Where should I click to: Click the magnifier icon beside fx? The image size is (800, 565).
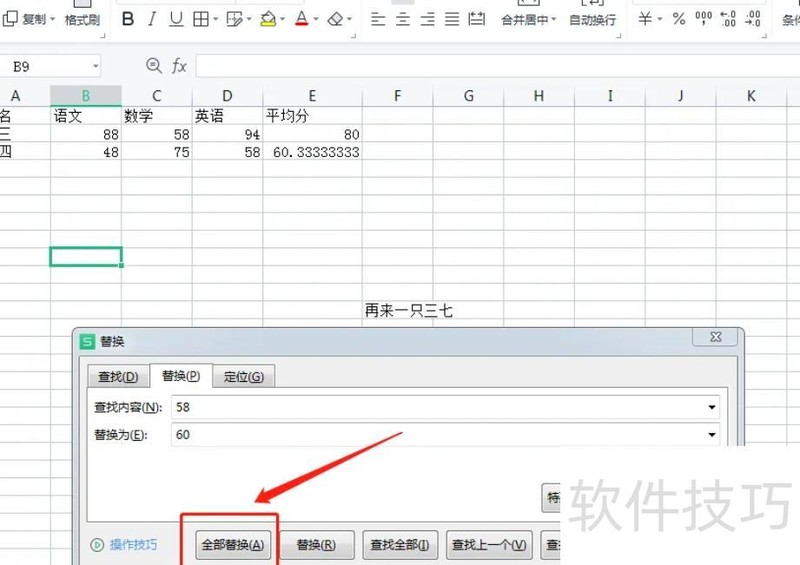[x=154, y=66]
